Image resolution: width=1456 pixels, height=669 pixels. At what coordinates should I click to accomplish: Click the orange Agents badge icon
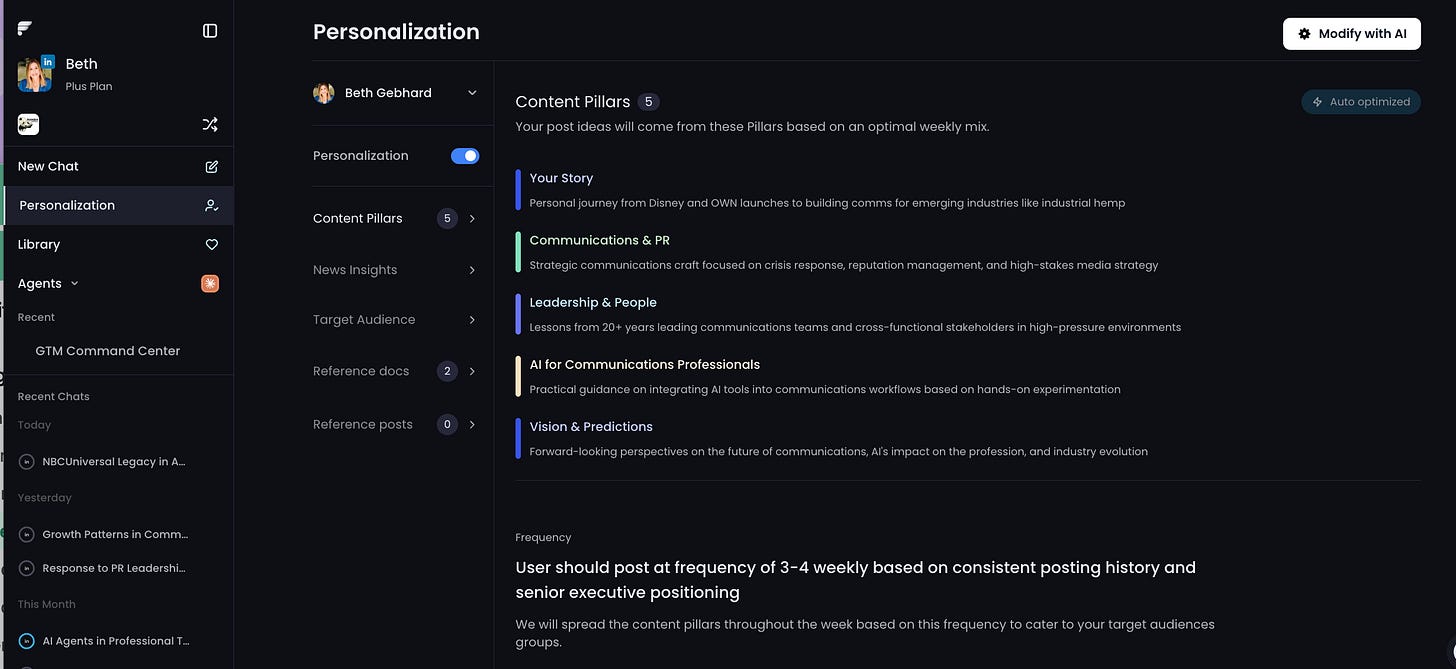(x=210, y=284)
